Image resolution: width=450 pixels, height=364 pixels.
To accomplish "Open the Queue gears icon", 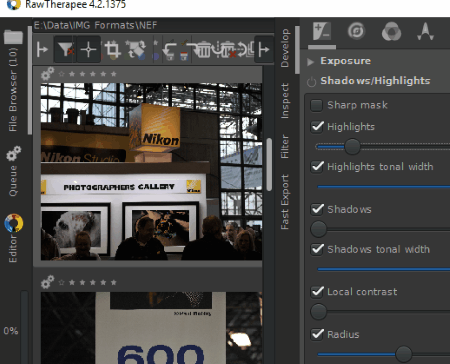I will (x=14, y=154).
